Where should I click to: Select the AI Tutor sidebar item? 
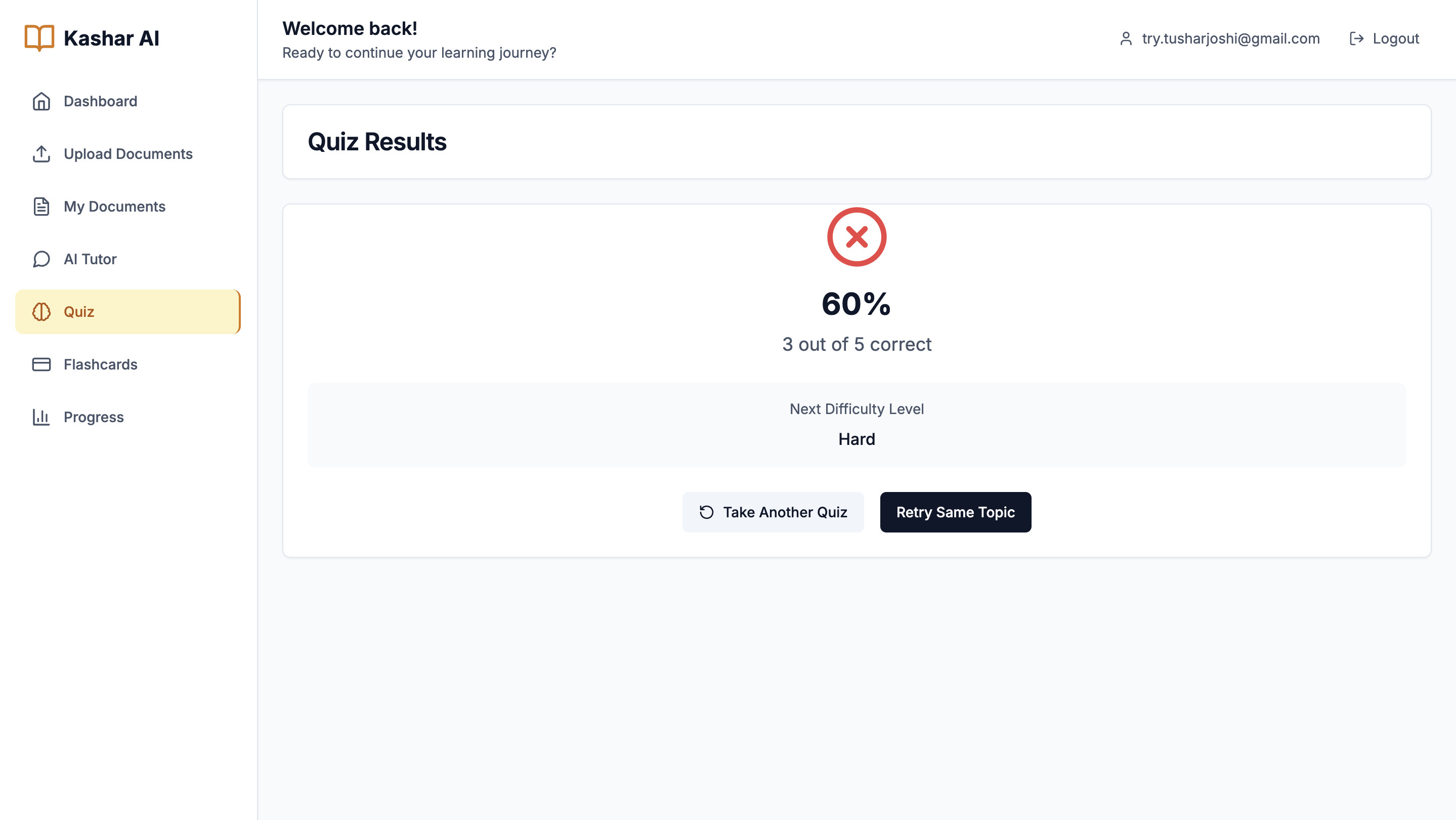[x=127, y=259]
